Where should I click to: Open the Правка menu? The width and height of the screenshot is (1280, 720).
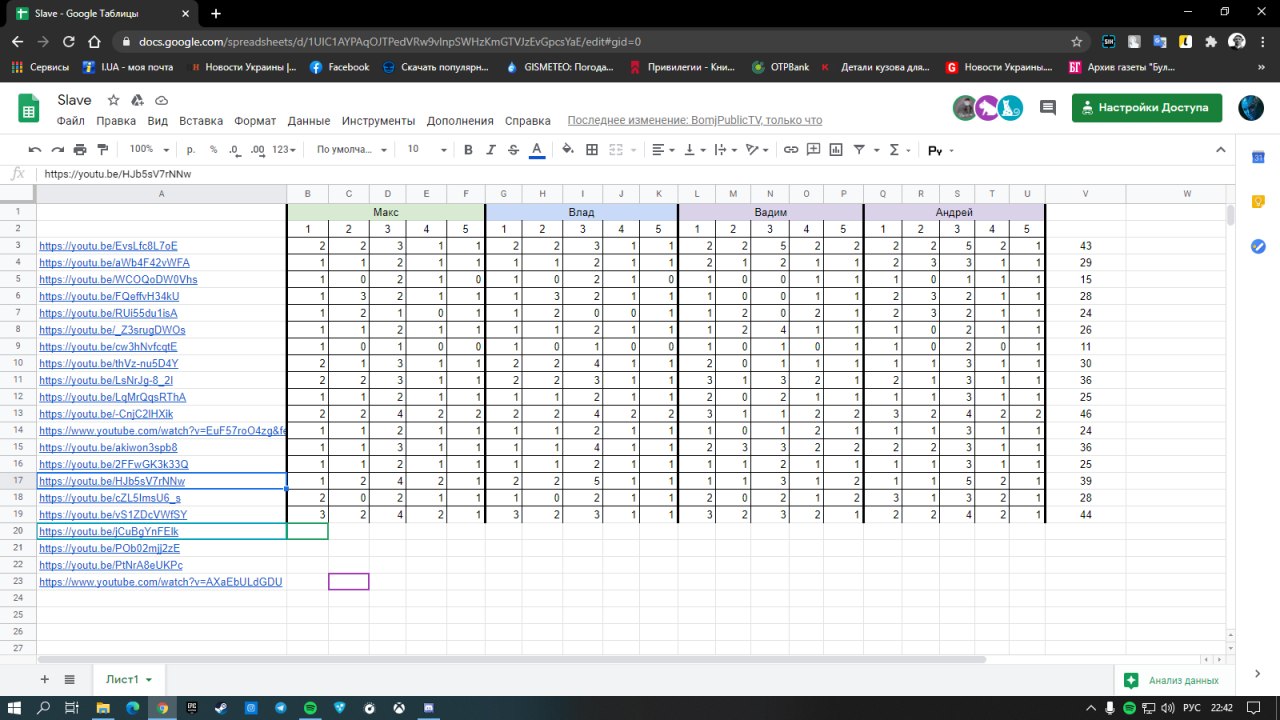pyautogui.click(x=116, y=121)
